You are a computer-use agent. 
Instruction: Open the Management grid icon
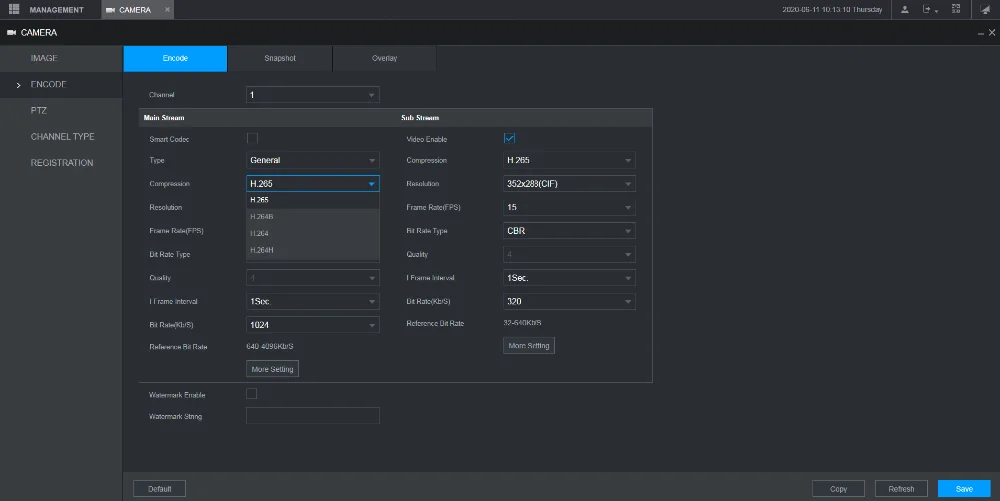14,9
